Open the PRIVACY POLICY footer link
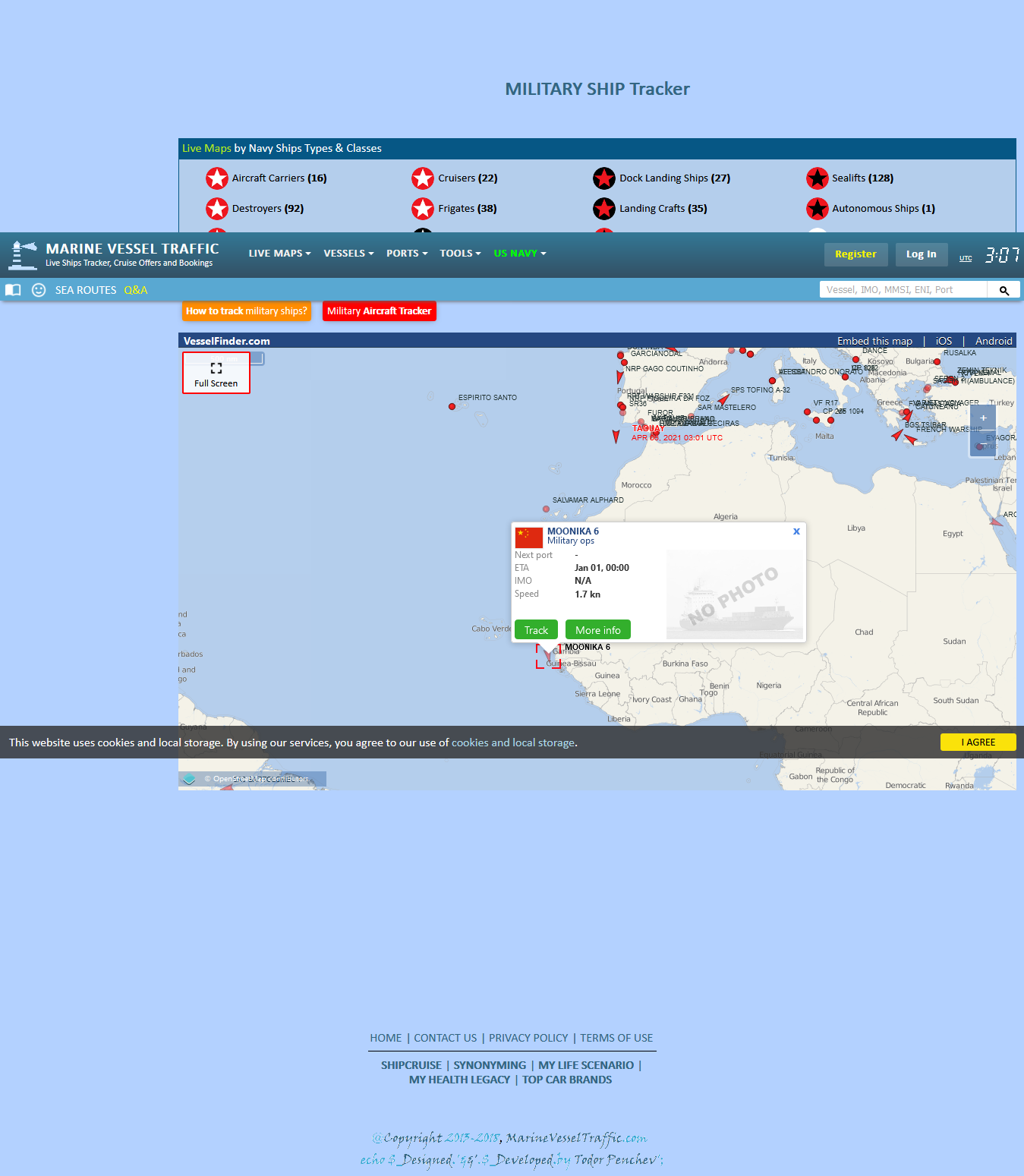The width and height of the screenshot is (1024, 1176). pyautogui.click(x=528, y=1038)
